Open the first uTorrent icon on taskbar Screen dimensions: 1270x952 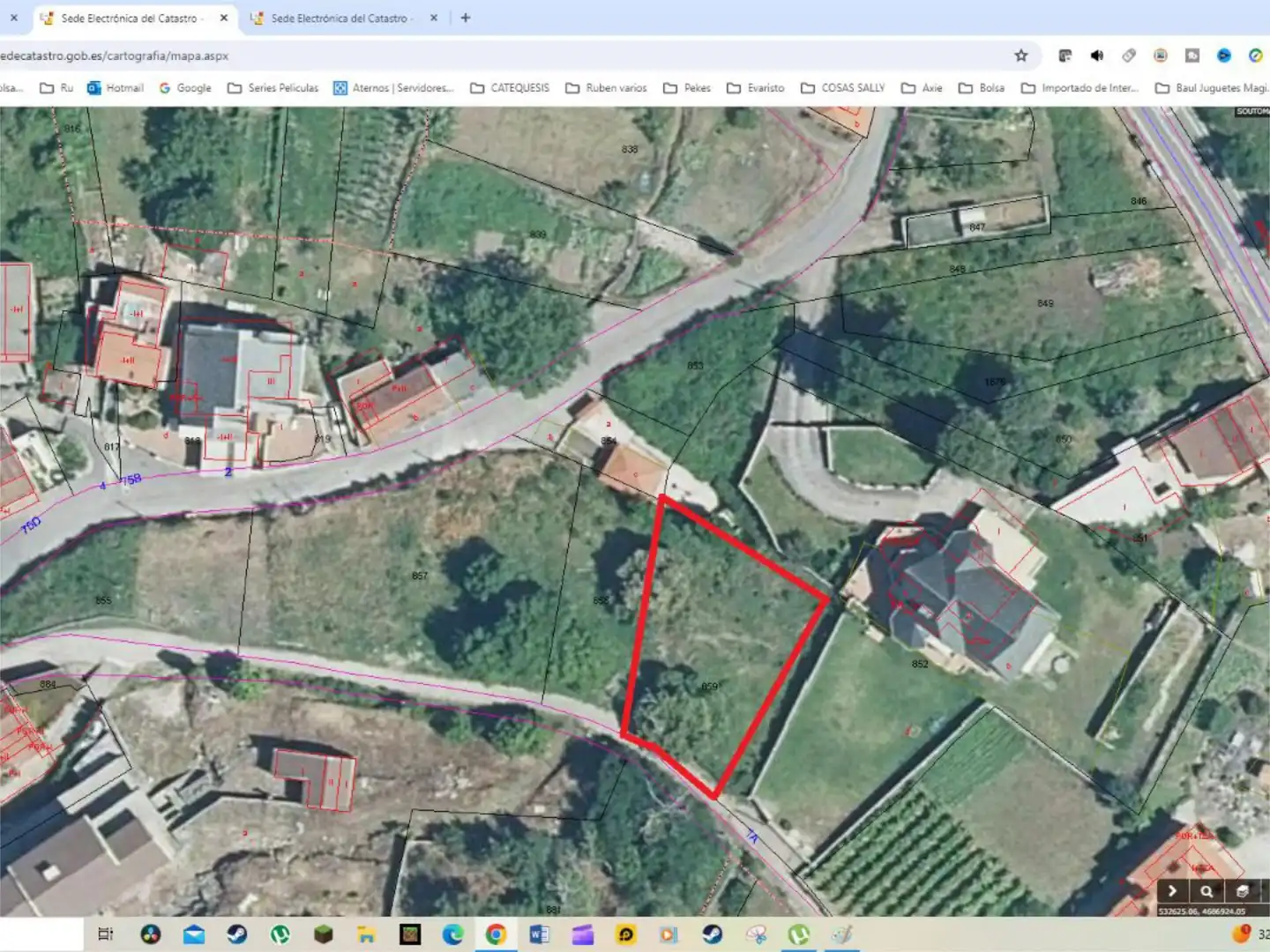point(280,934)
